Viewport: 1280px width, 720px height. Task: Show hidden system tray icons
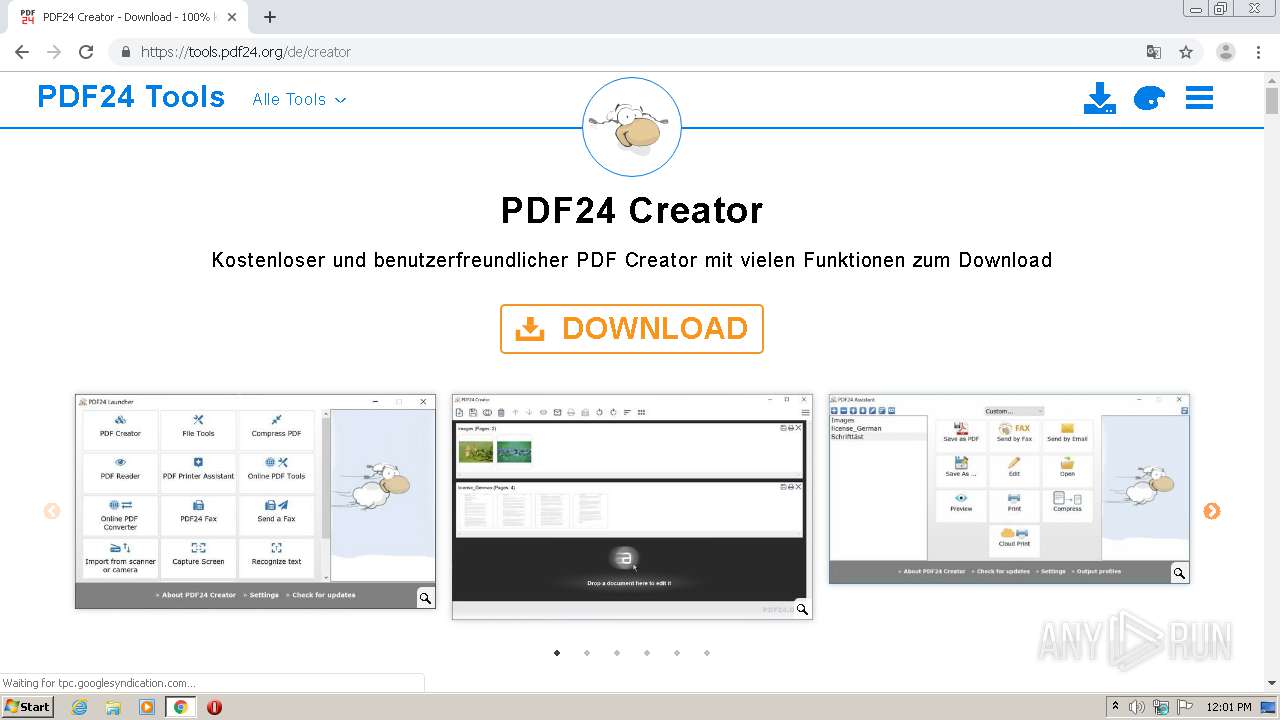point(1115,707)
